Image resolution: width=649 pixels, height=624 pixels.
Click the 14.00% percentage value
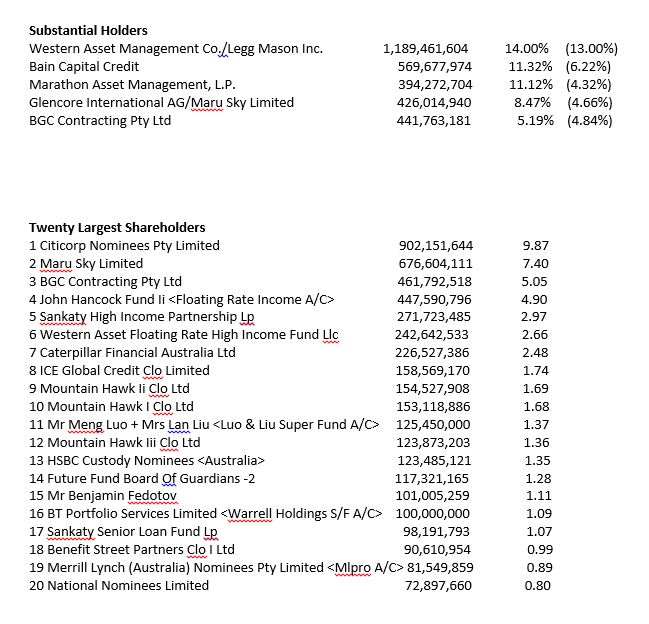(526, 49)
